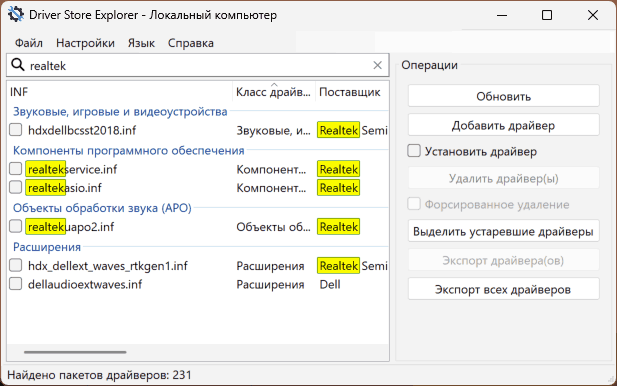Check the hdxdellbcsst2018.inf driver checkbox

pyautogui.click(x=16, y=129)
